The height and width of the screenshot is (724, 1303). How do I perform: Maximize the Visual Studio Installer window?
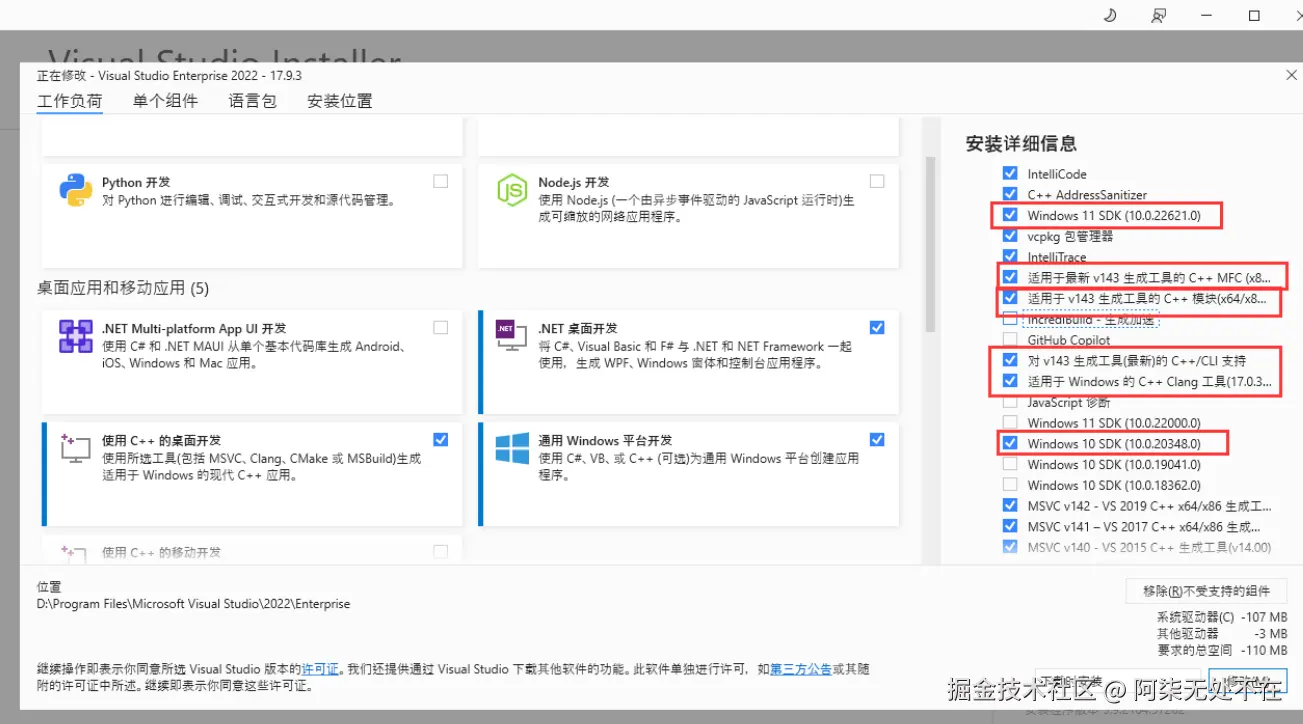[x=1254, y=15]
